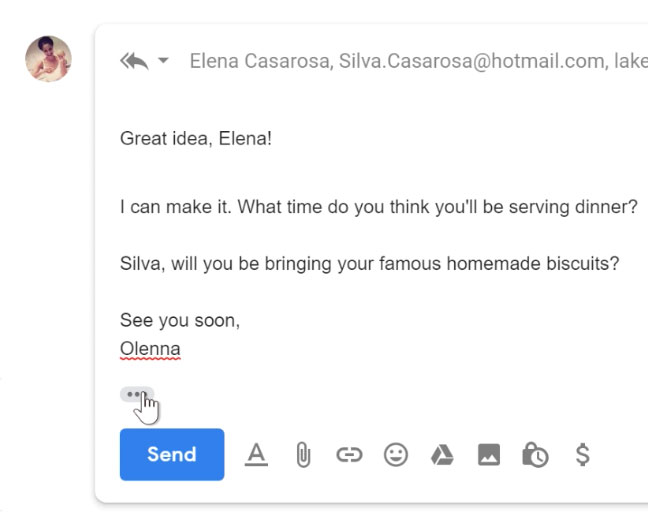Click the Elena Casarosa recipient name

click(260, 62)
